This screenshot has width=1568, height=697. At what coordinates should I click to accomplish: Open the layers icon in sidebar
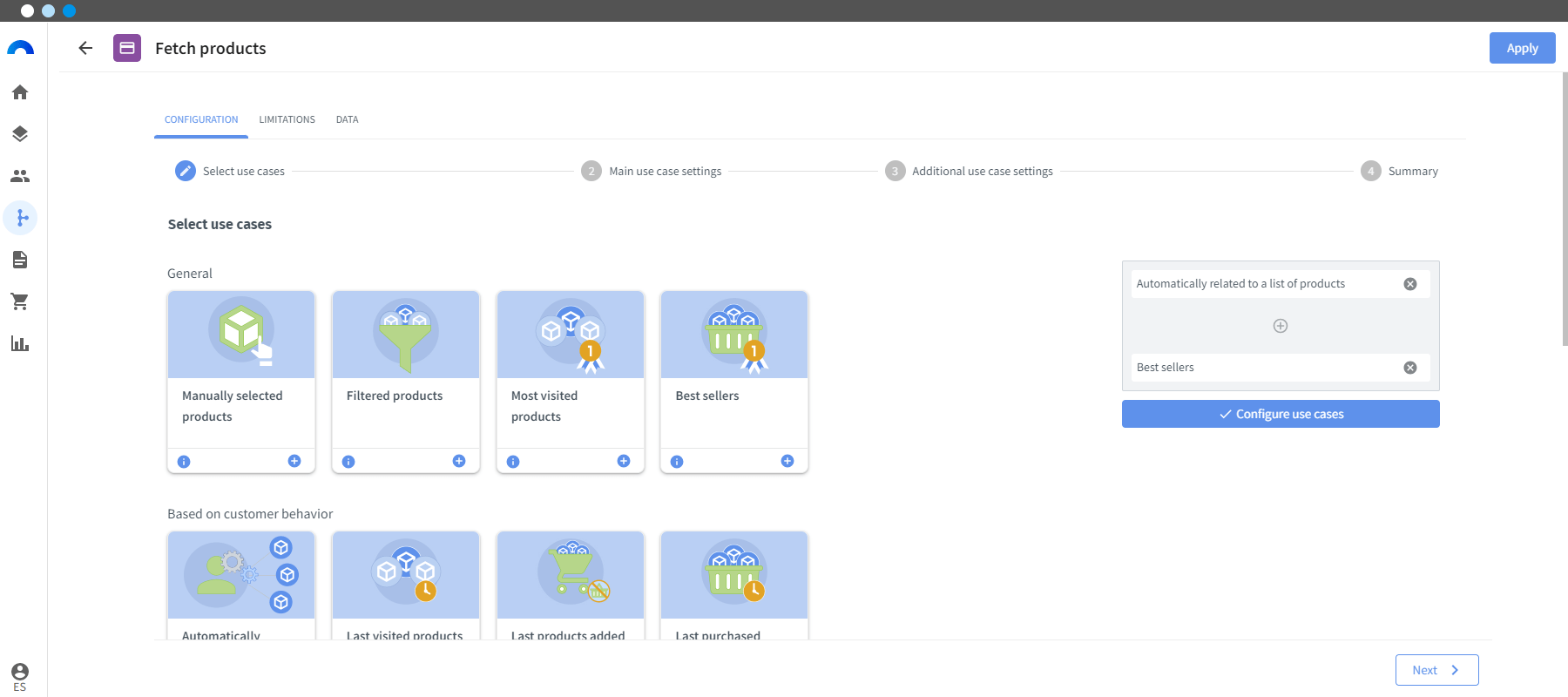20,134
